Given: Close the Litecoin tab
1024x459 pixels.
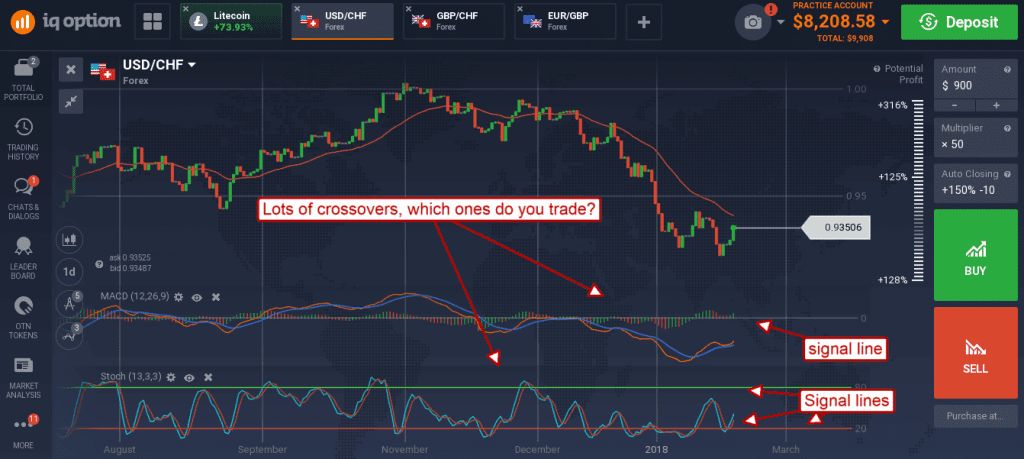Looking at the screenshot, I should click(185, 8).
